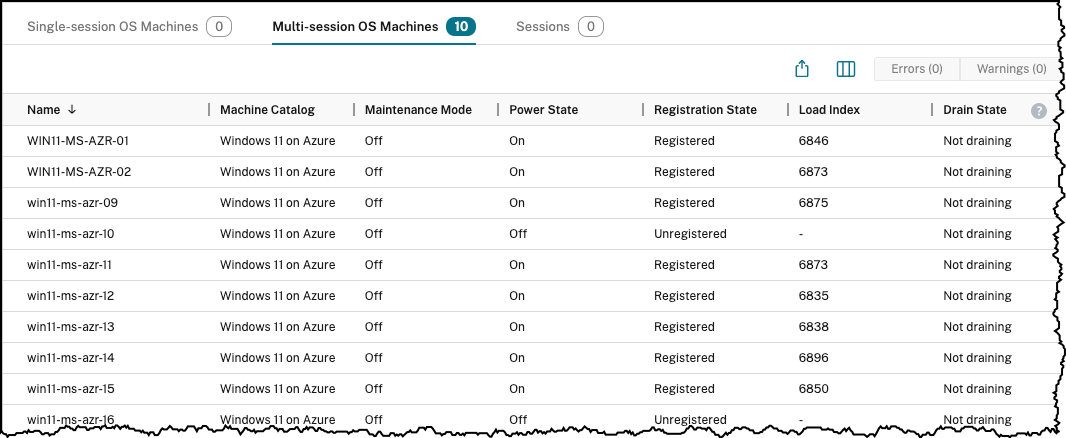Click the Drain State help icon
The width and height of the screenshot is (1066, 438).
(1038, 110)
